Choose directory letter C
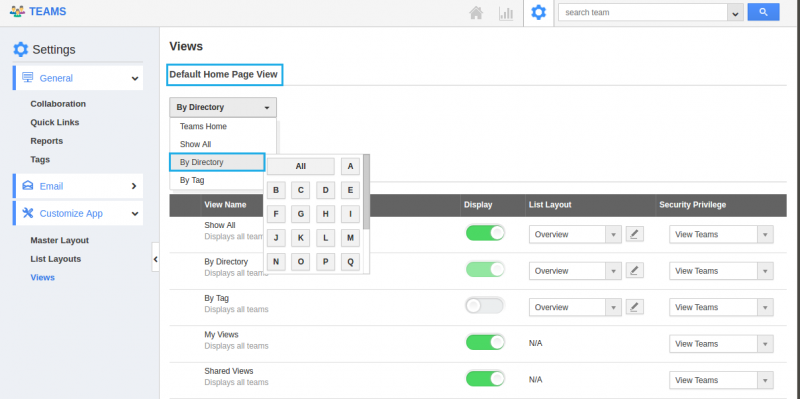 click(x=301, y=190)
